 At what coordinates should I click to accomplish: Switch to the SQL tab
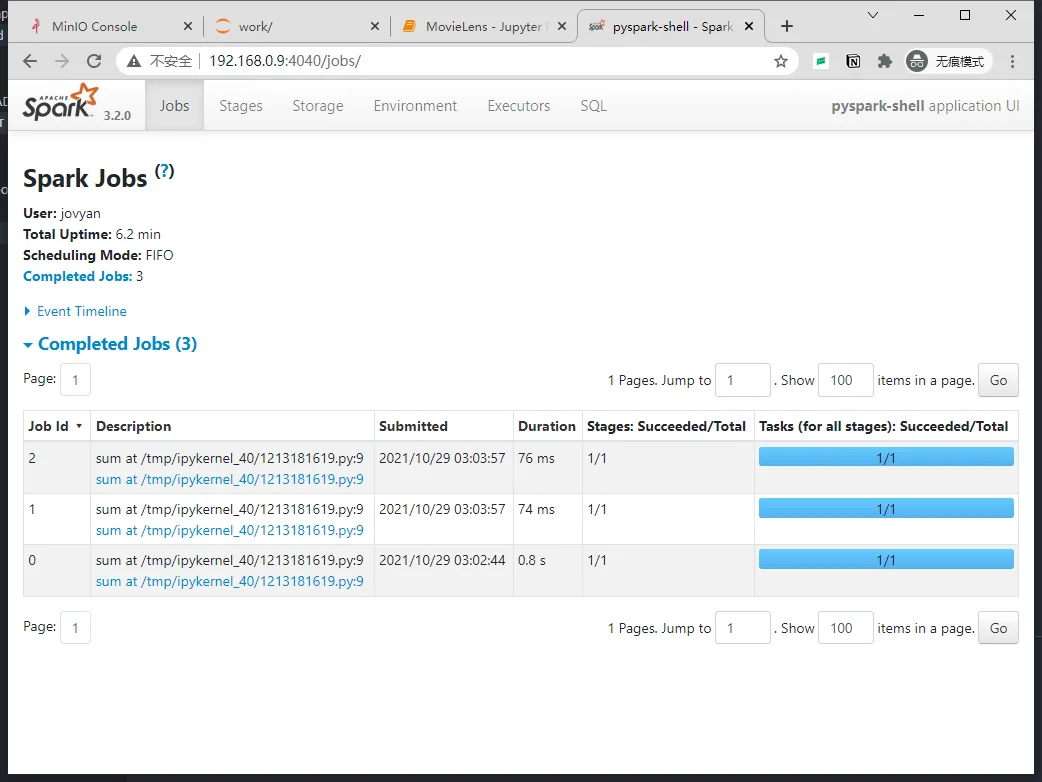click(593, 105)
